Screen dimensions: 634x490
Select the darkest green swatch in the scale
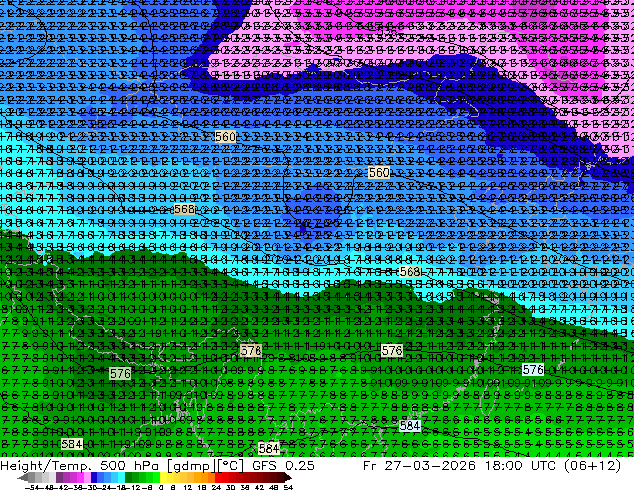point(129,478)
